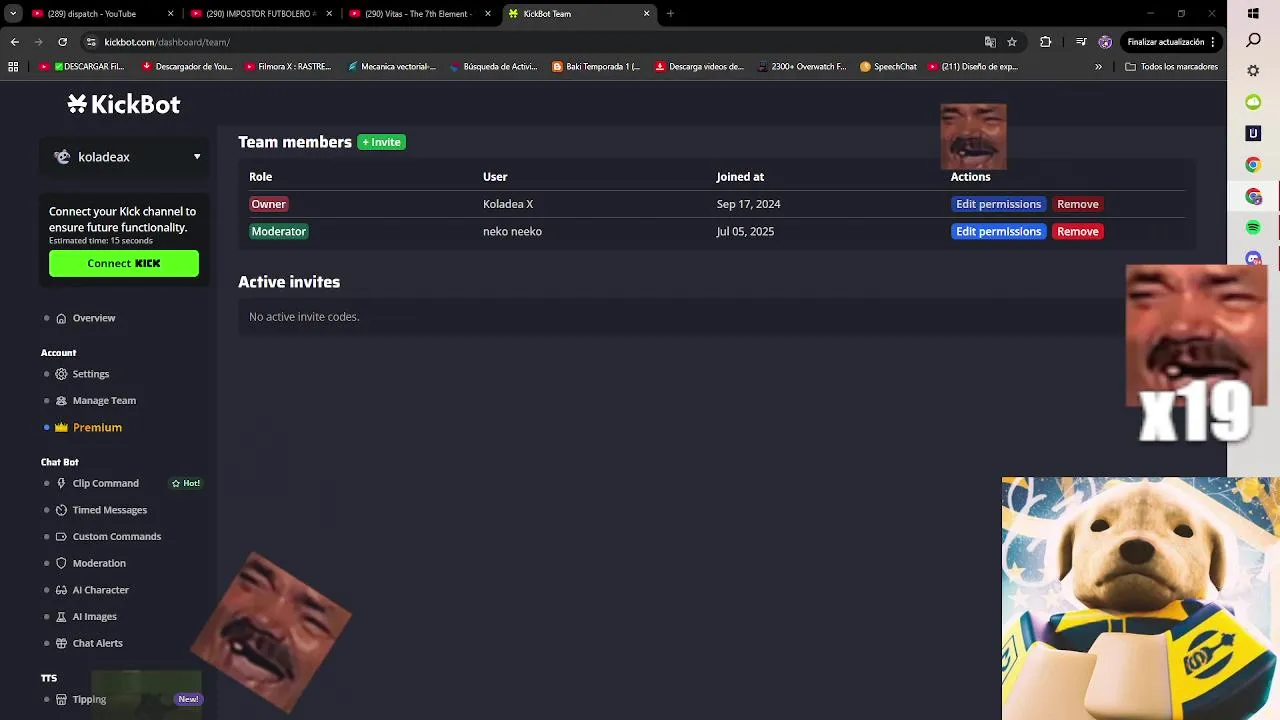
Task: Select Manage Team sidebar icon
Action: [x=62, y=401]
